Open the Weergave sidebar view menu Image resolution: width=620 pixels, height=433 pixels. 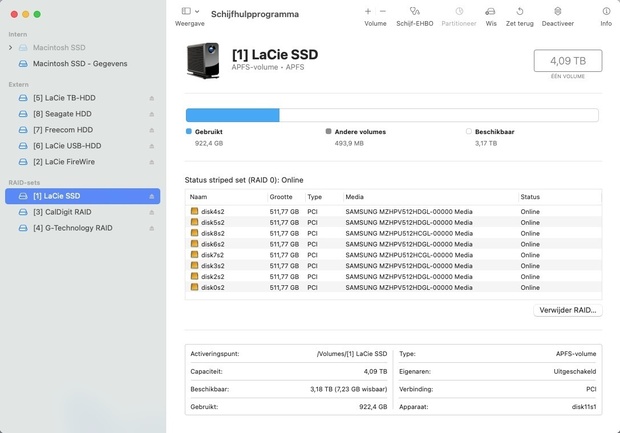(190, 11)
